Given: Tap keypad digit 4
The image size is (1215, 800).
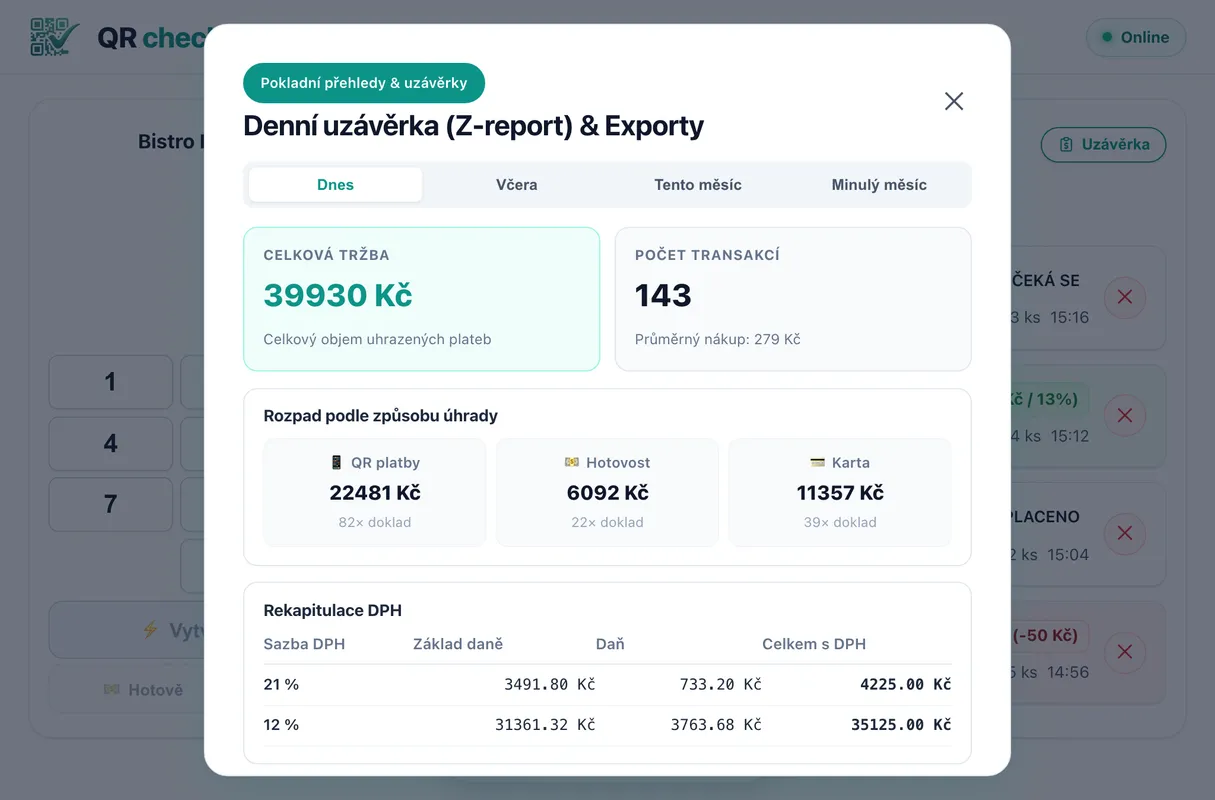Looking at the screenshot, I should click(111, 443).
